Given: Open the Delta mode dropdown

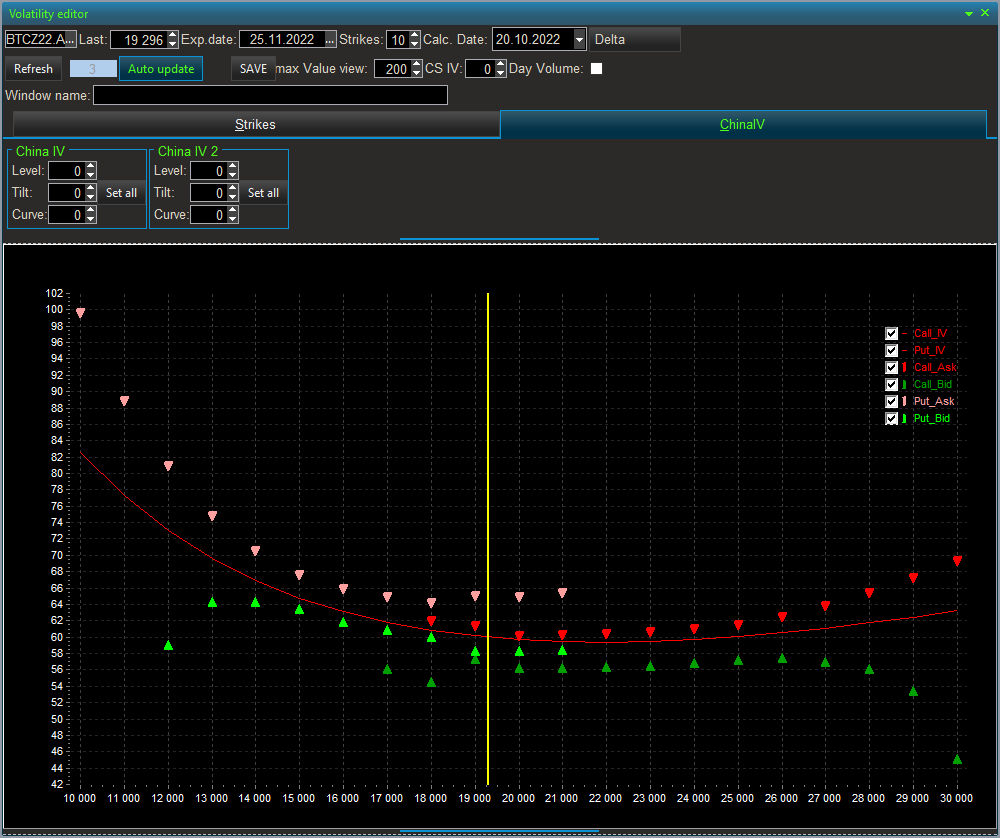Looking at the screenshot, I should (x=635, y=40).
